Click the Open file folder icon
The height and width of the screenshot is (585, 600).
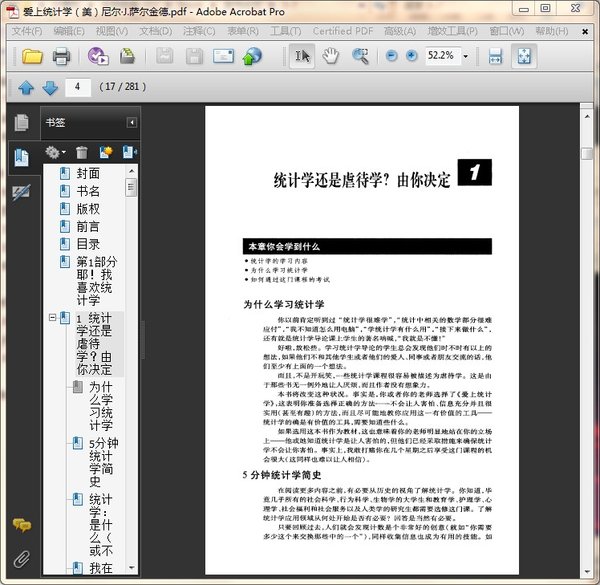(33, 56)
